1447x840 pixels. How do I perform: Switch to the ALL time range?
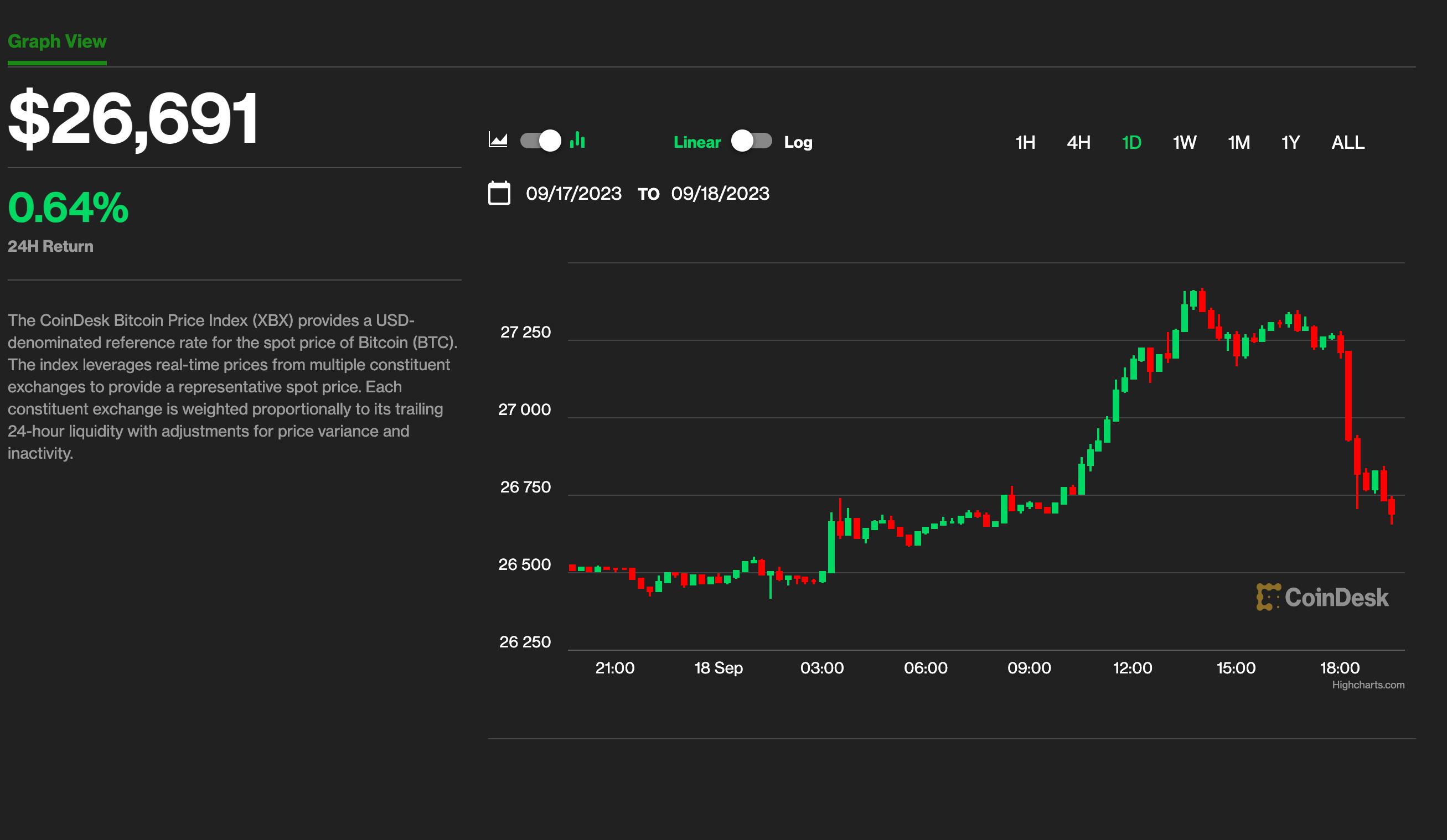coord(1348,142)
